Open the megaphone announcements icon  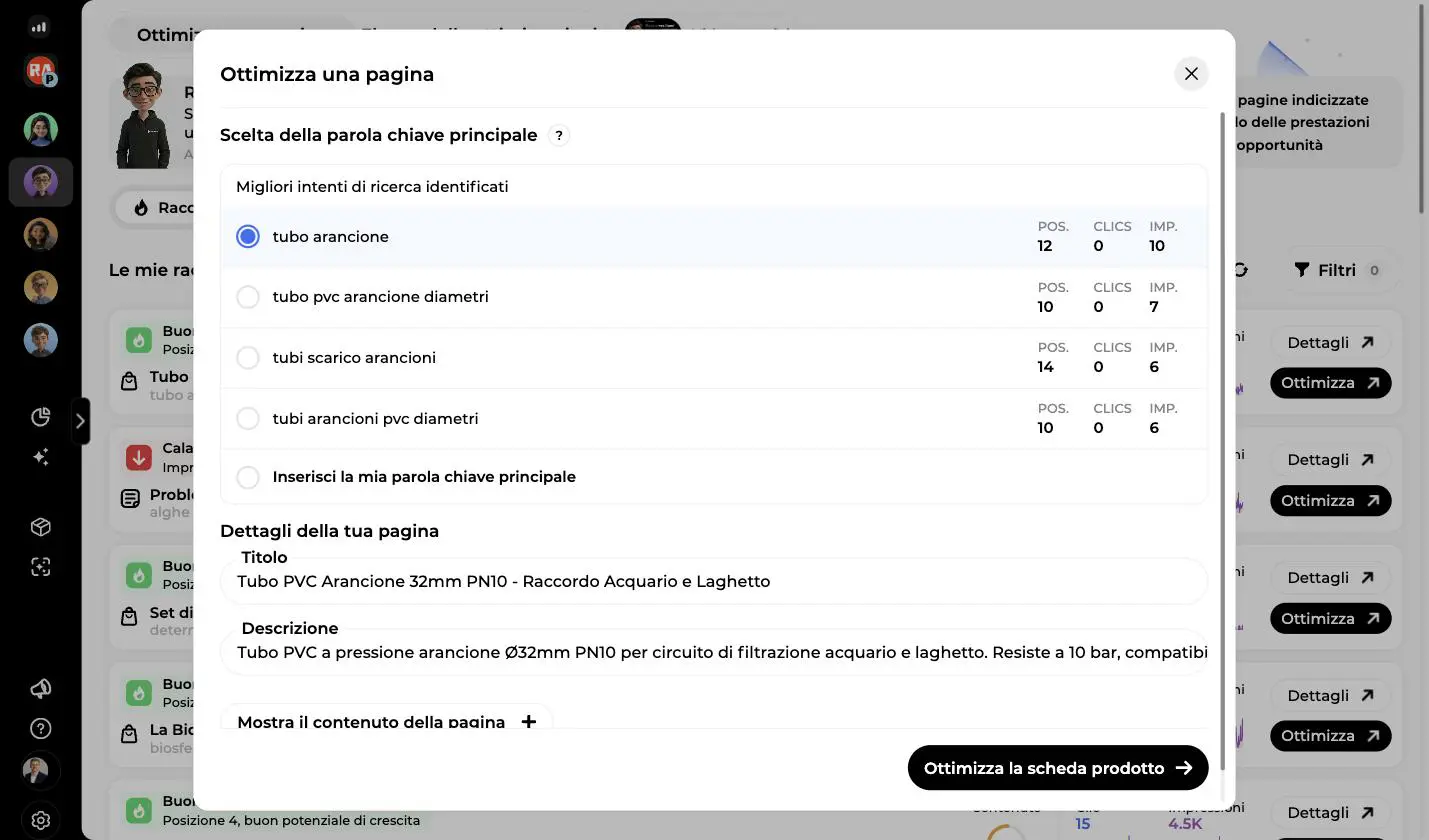[41, 689]
